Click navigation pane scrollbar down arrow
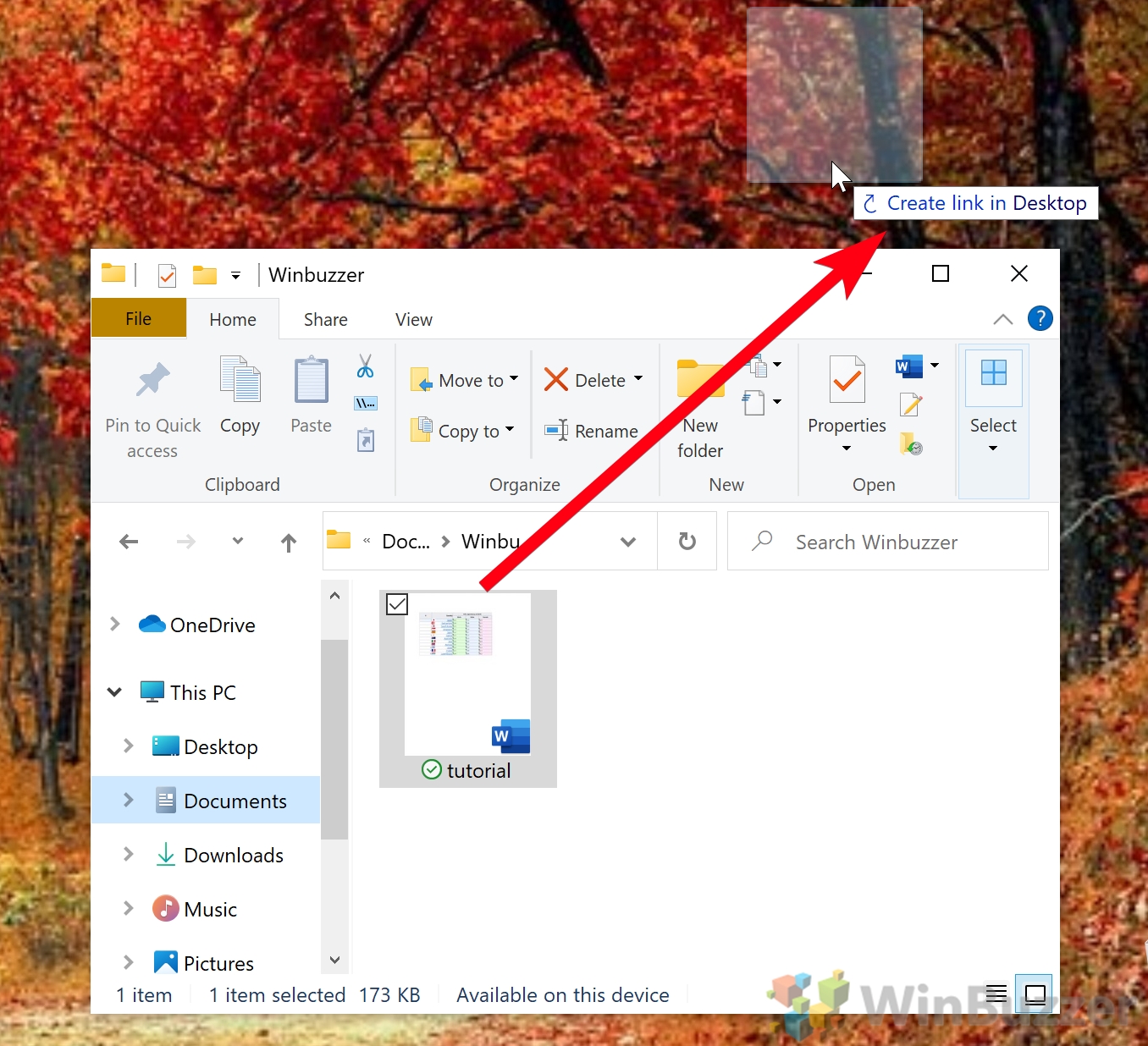 pyautogui.click(x=334, y=960)
